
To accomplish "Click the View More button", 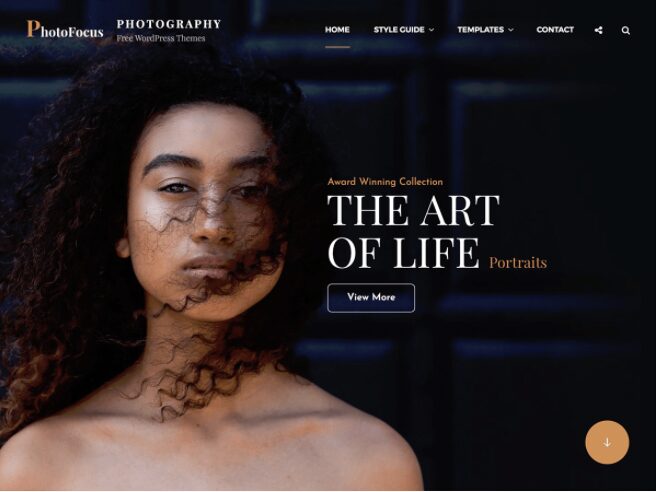I will tap(371, 298).
